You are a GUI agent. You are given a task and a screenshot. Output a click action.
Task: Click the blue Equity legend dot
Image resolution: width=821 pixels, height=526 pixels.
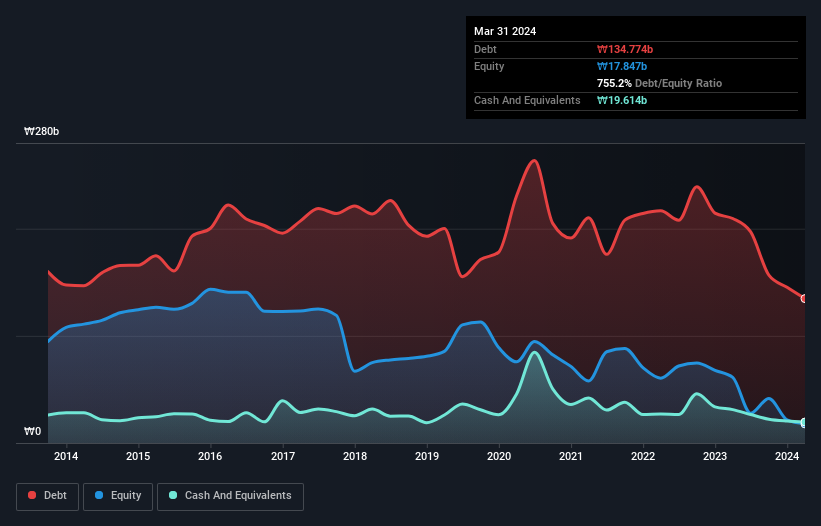pyautogui.click(x=99, y=495)
